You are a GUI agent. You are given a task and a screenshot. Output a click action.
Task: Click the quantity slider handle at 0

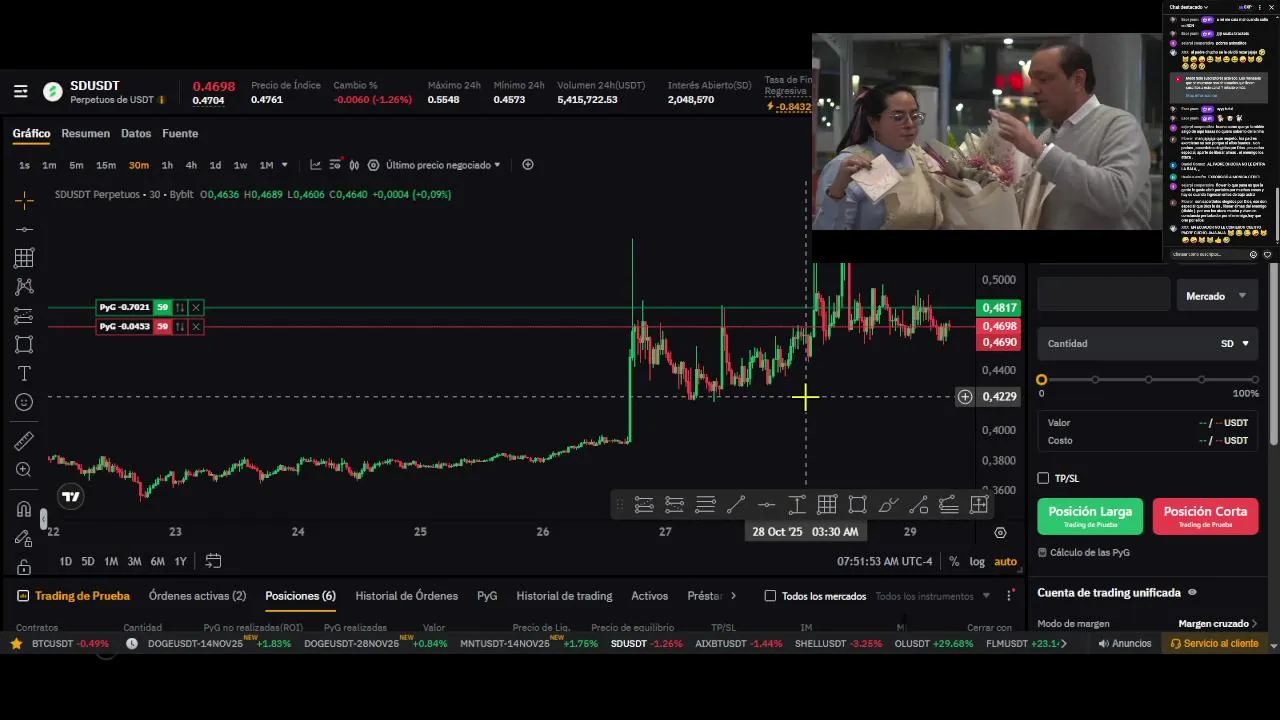coord(1042,380)
